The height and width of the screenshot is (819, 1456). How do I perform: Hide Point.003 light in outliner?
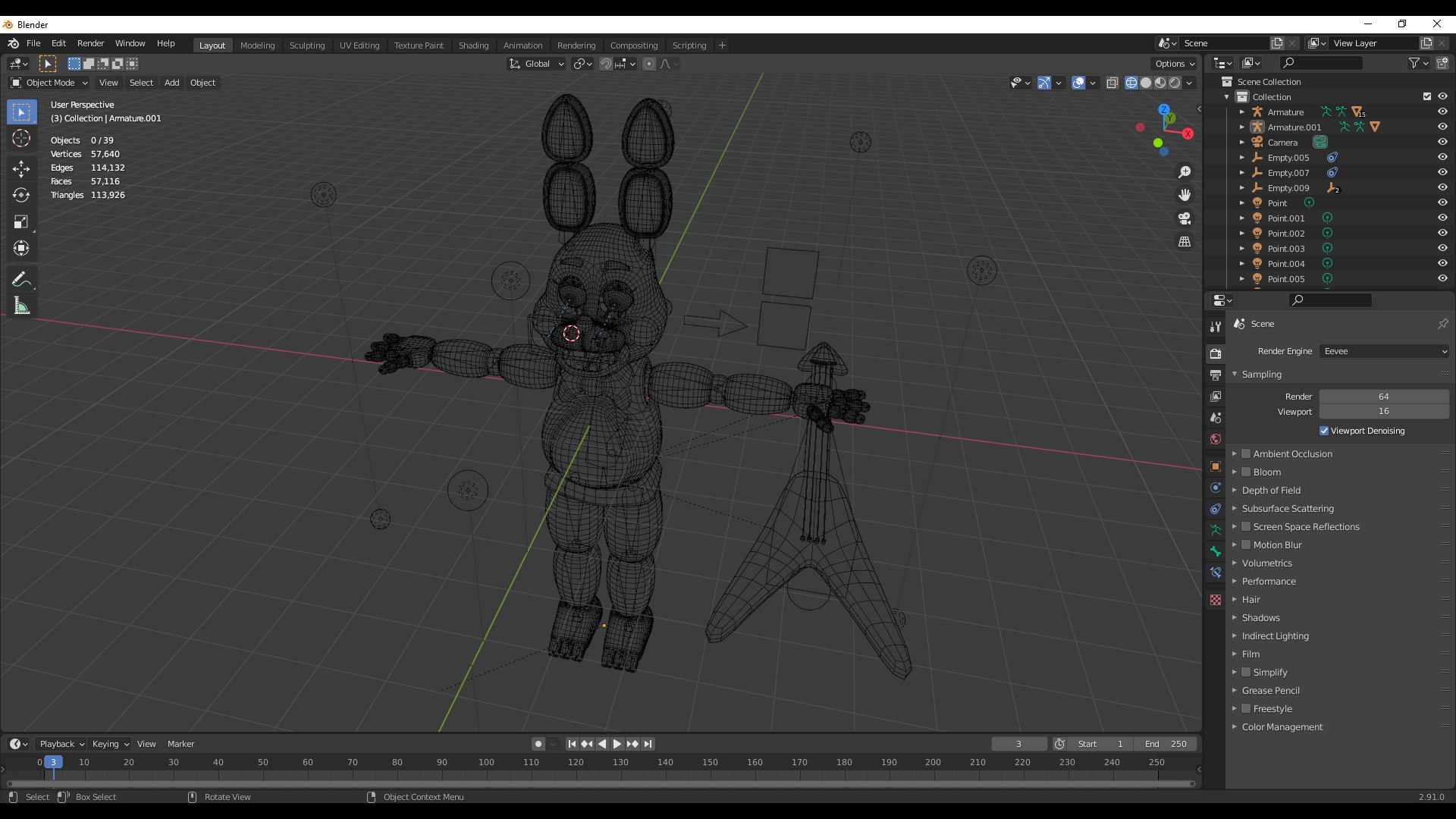click(x=1442, y=248)
